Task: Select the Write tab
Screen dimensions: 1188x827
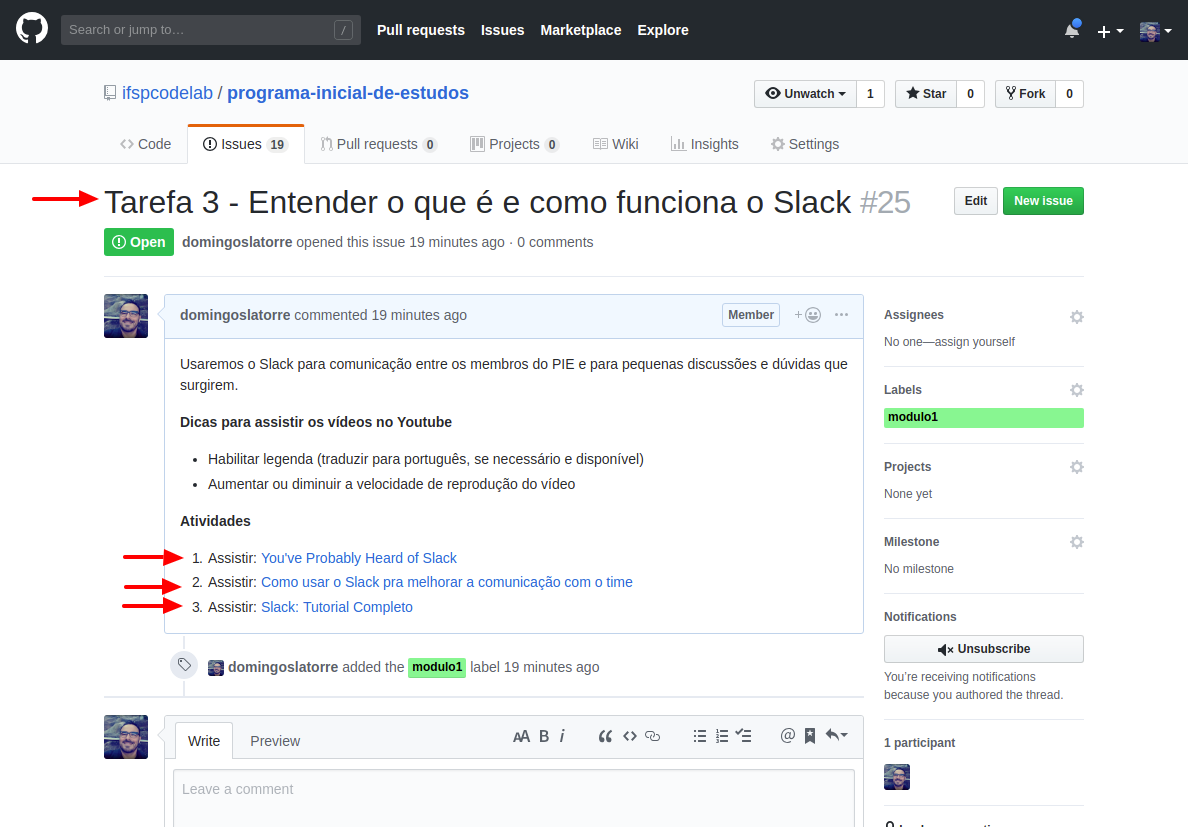Action: (204, 741)
